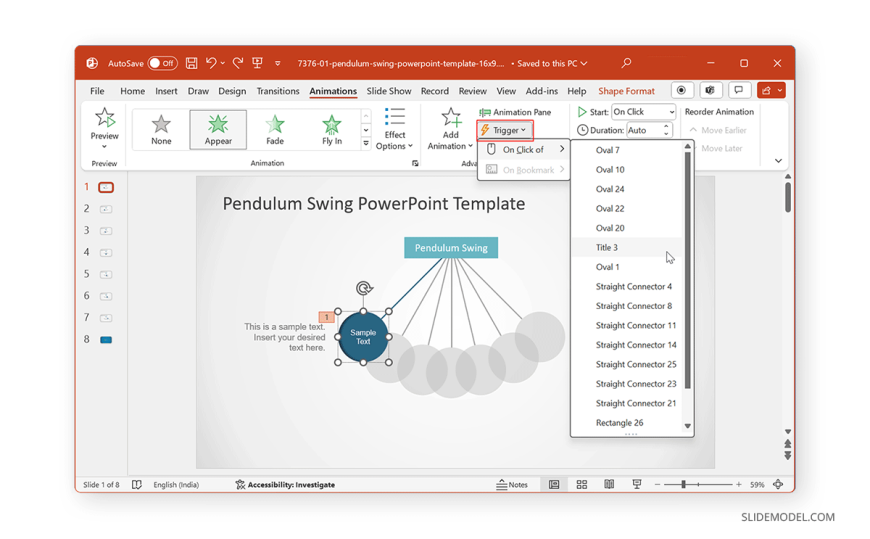This screenshot has height=539, width=870.
Task: Open the Animation Pane
Action: (515, 112)
